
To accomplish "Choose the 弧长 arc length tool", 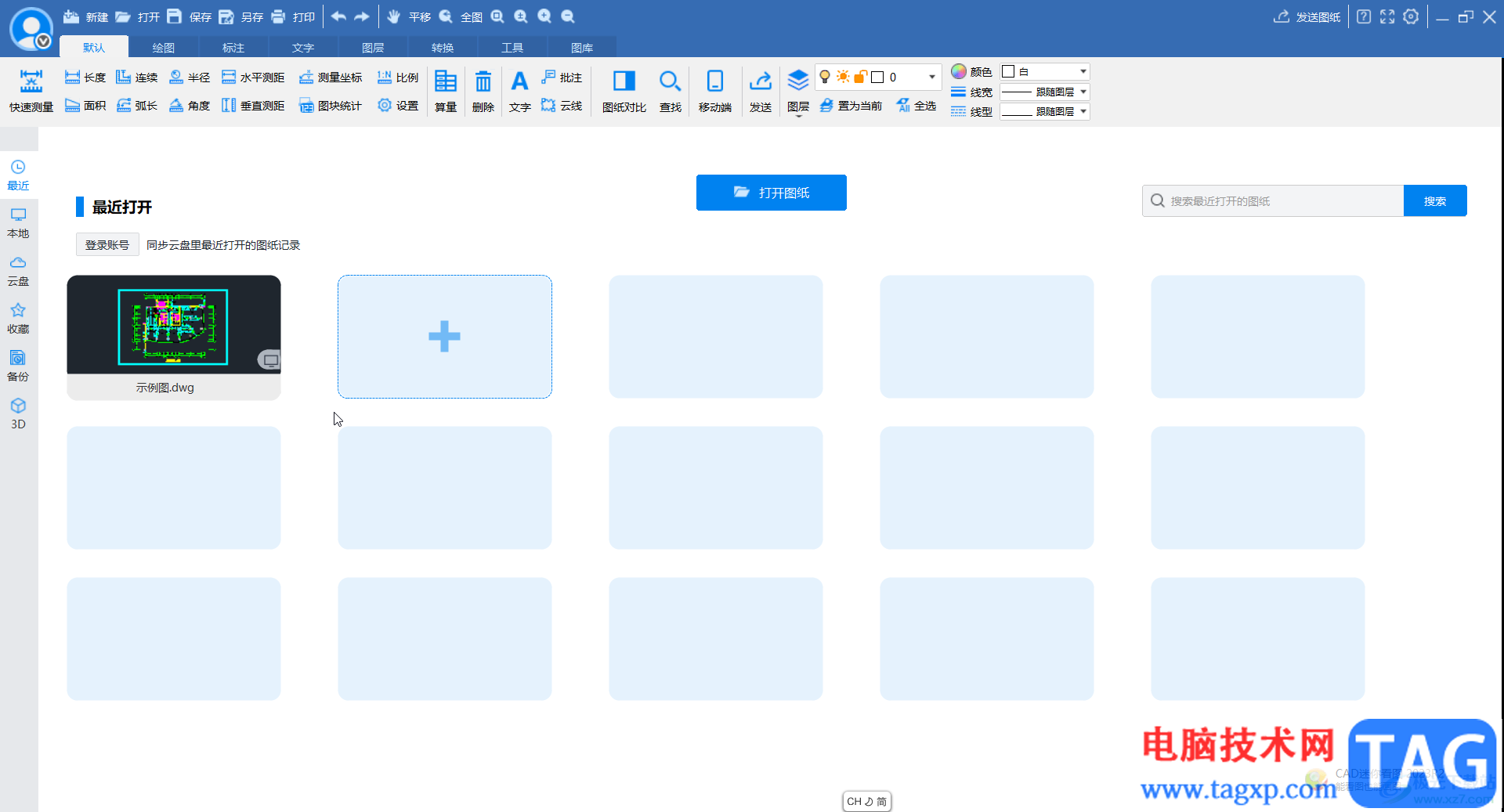I will pos(136,106).
